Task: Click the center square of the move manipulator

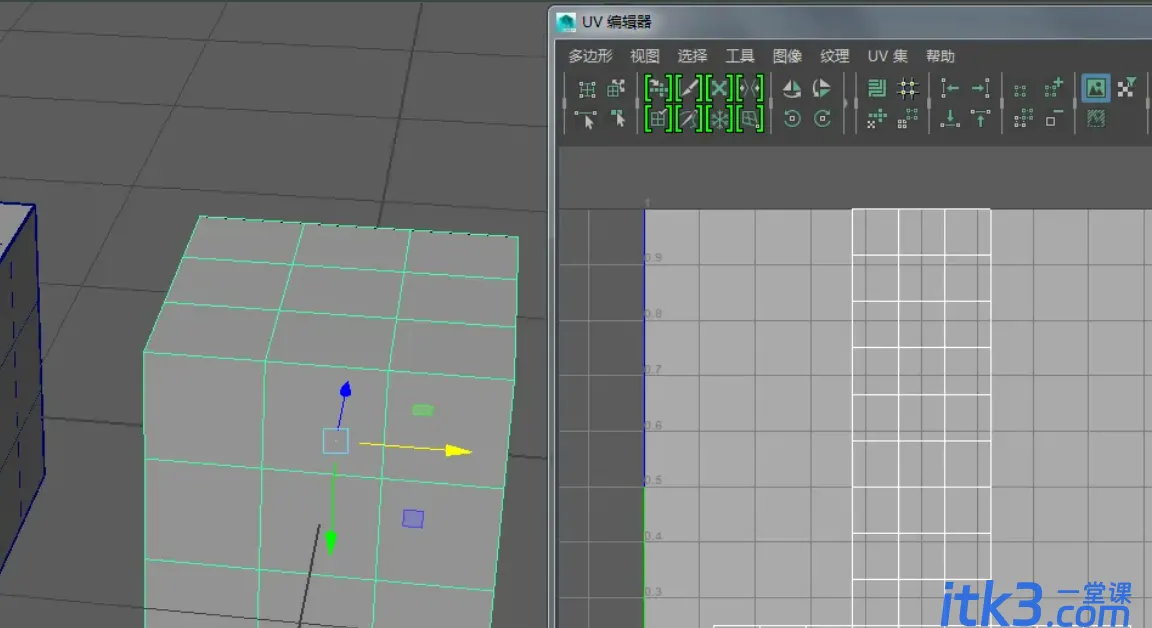Action: [x=336, y=441]
